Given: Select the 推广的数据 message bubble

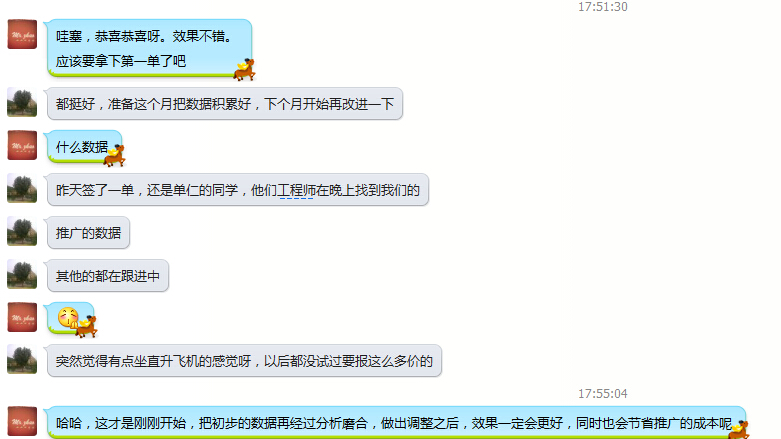Looking at the screenshot, I should (x=88, y=233).
